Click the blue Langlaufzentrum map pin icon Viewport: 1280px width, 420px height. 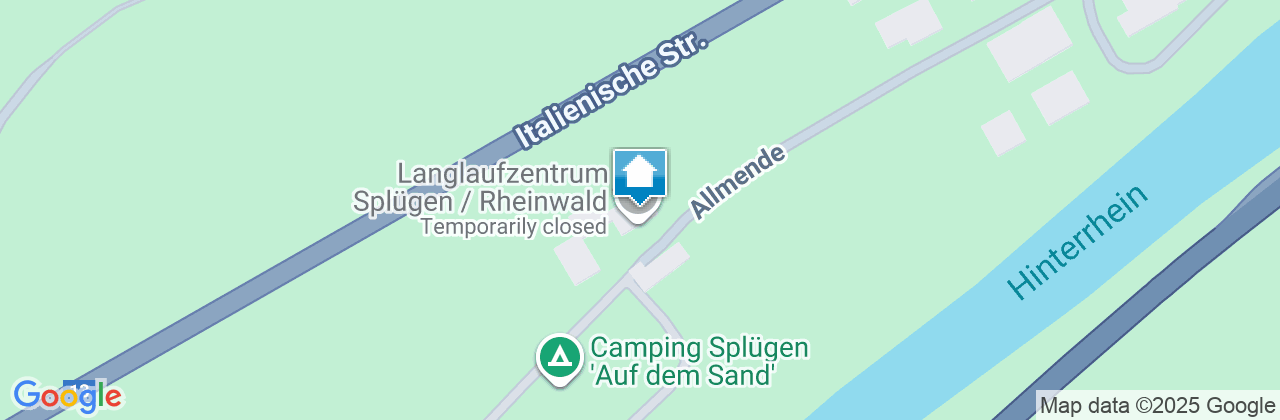coord(640,183)
